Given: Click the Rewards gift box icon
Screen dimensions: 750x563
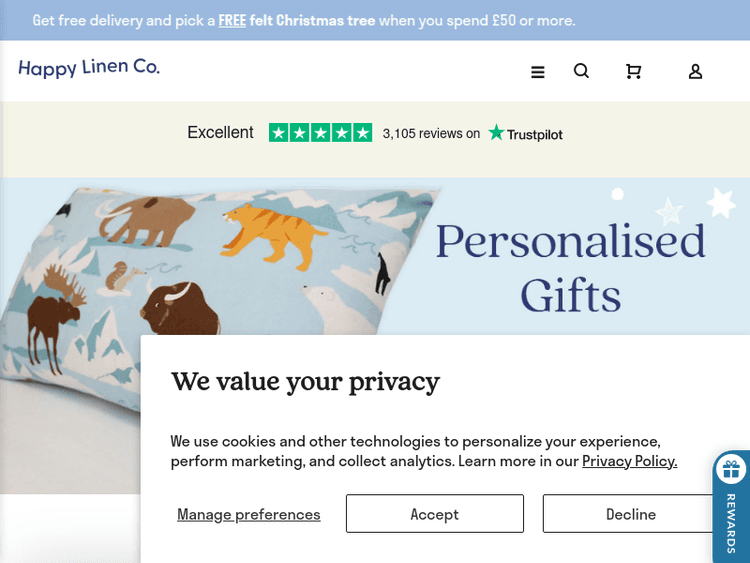Looking at the screenshot, I should 731,469.
